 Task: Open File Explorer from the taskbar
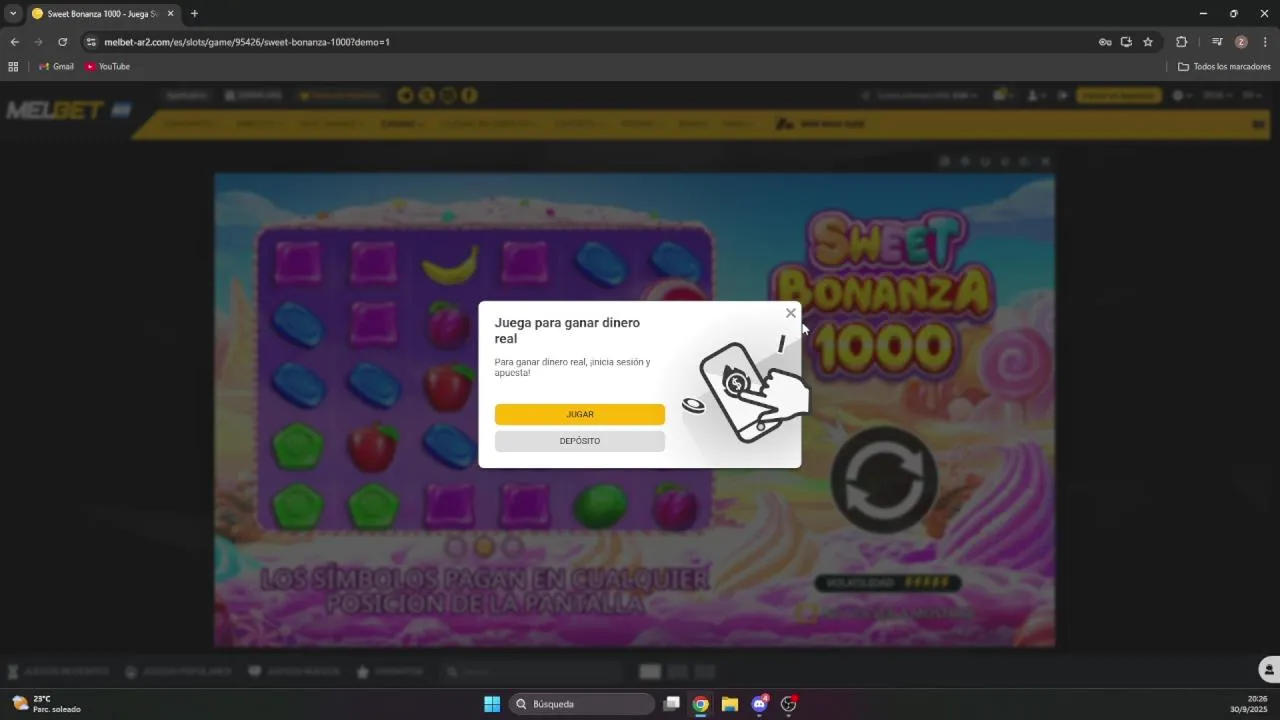[x=730, y=704]
